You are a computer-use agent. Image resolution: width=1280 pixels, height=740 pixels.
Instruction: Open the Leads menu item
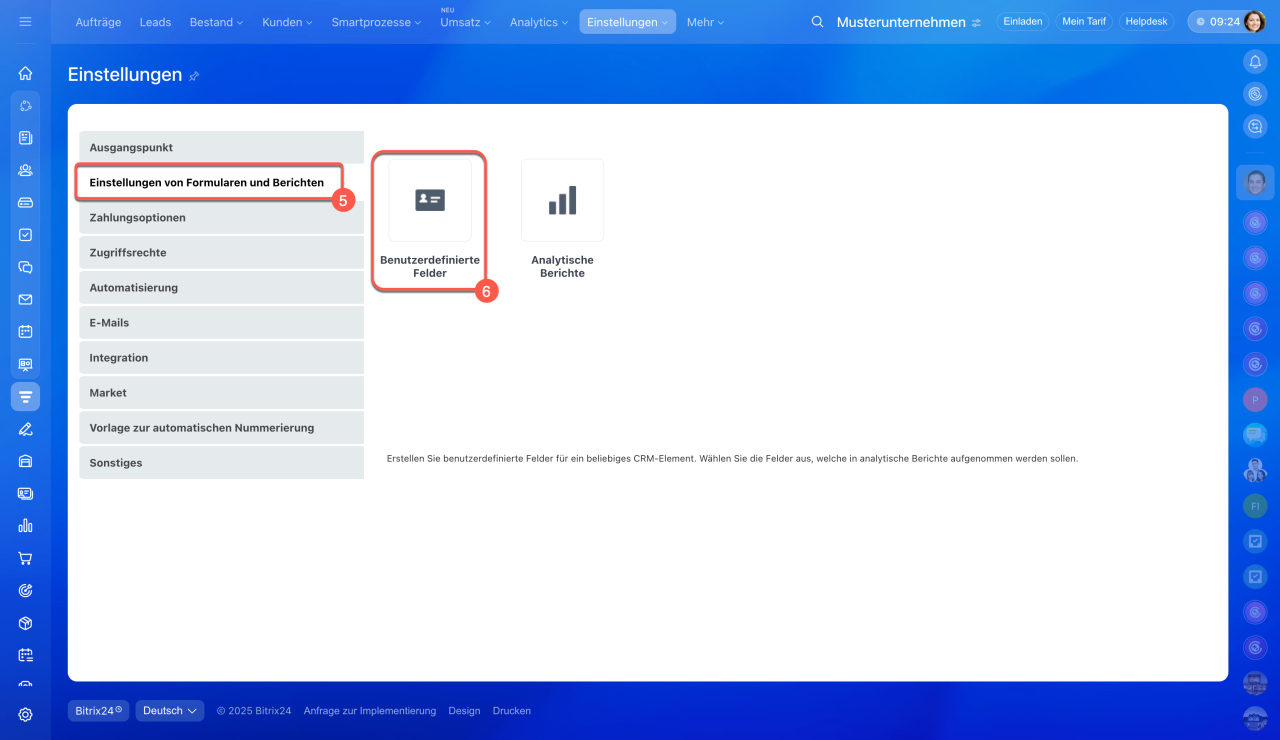click(x=155, y=22)
